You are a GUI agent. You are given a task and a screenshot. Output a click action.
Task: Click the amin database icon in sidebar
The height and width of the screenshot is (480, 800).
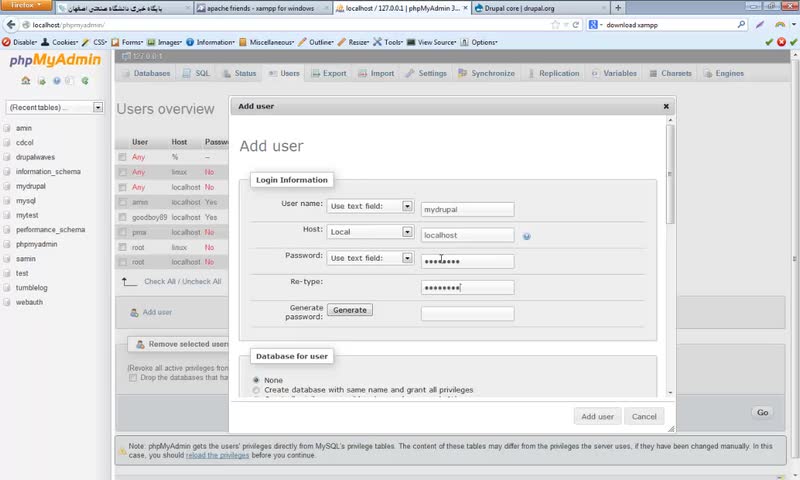pyautogui.click(x=7, y=128)
